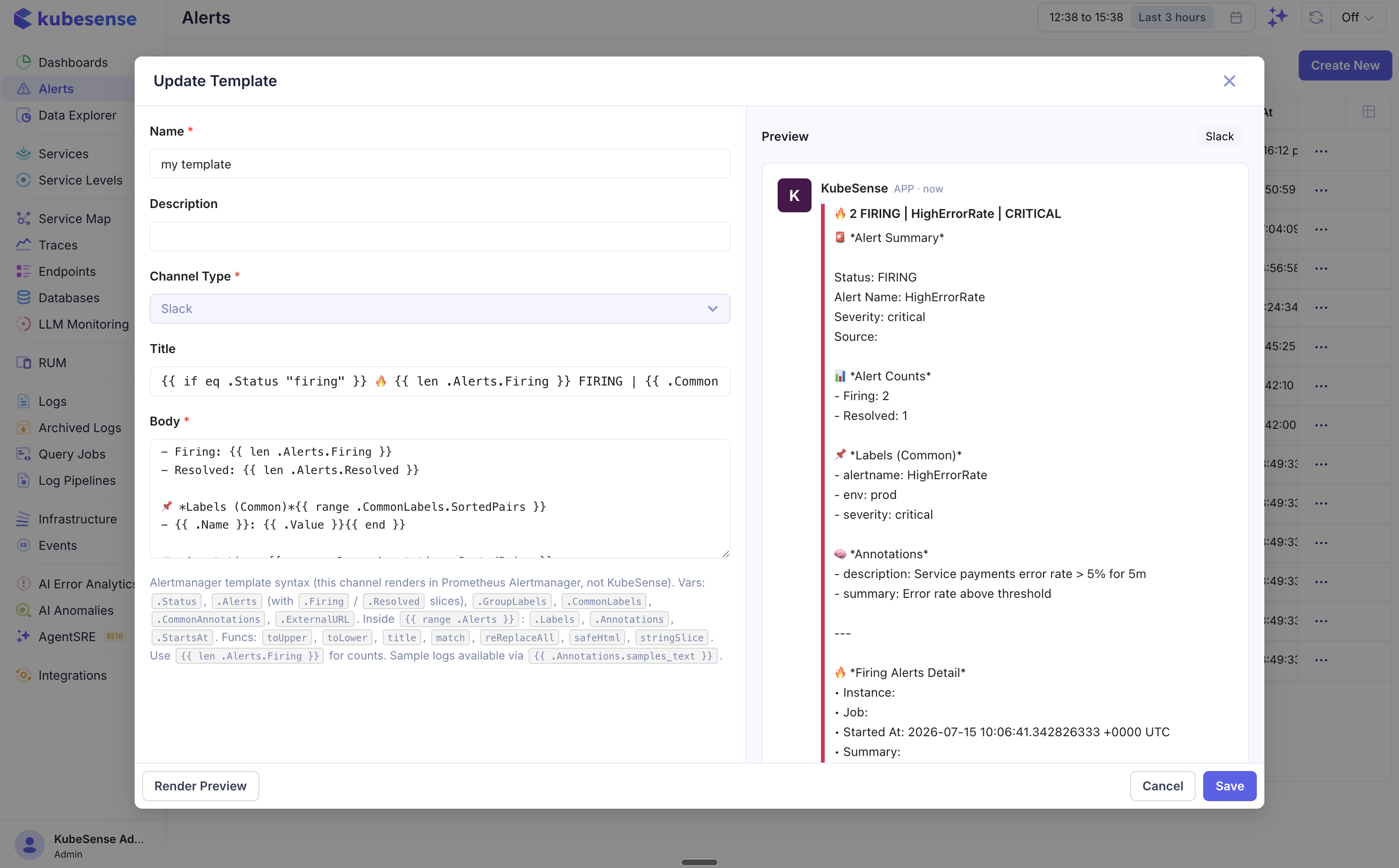This screenshot has width=1399, height=868.
Task: Click the '.StartsAt' variable chip
Action: point(183,637)
